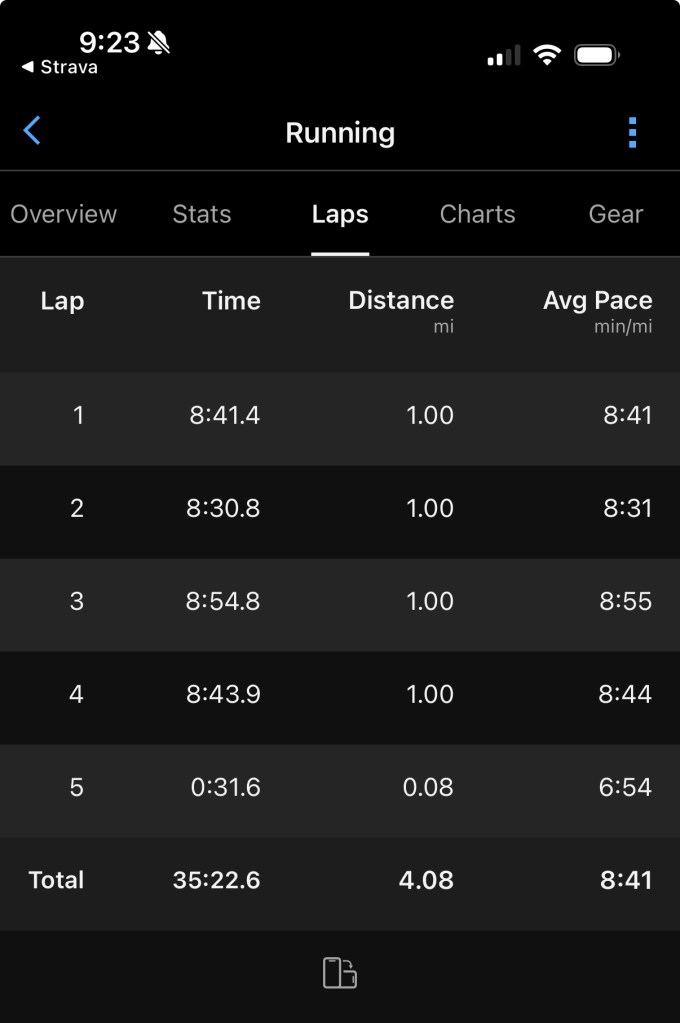Open the Stats tab
This screenshot has width=680, height=1023.
(x=202, y=214)
